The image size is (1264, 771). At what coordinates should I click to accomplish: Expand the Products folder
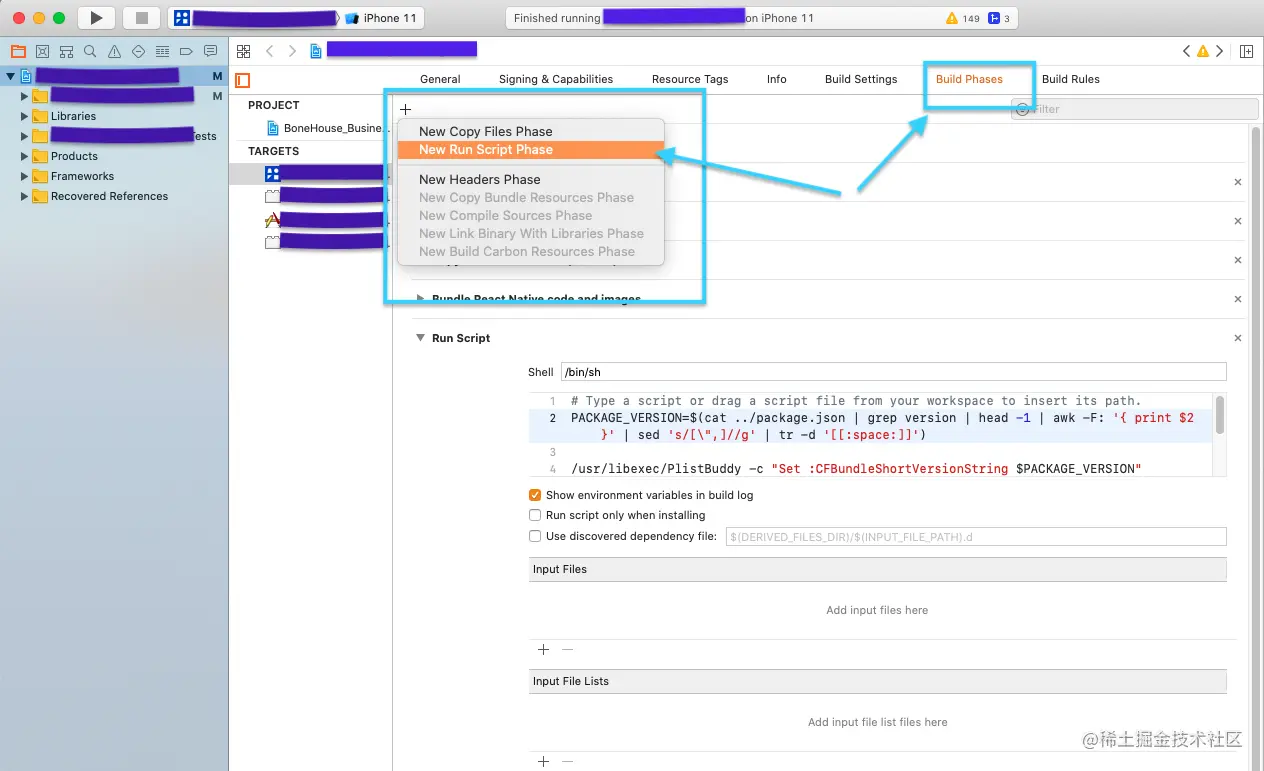(x=25, y=156)
